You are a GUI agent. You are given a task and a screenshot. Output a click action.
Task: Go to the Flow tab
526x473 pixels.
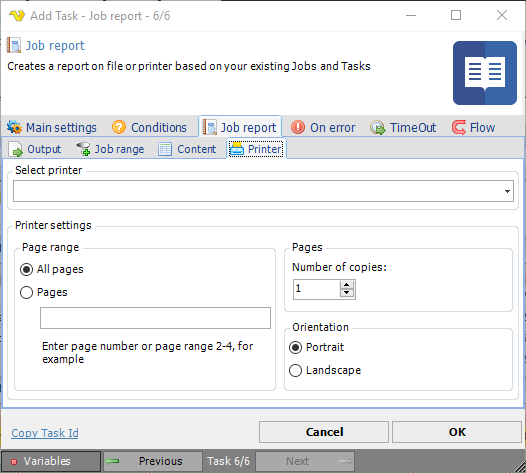pyautogui.click(x=473, y=128)
